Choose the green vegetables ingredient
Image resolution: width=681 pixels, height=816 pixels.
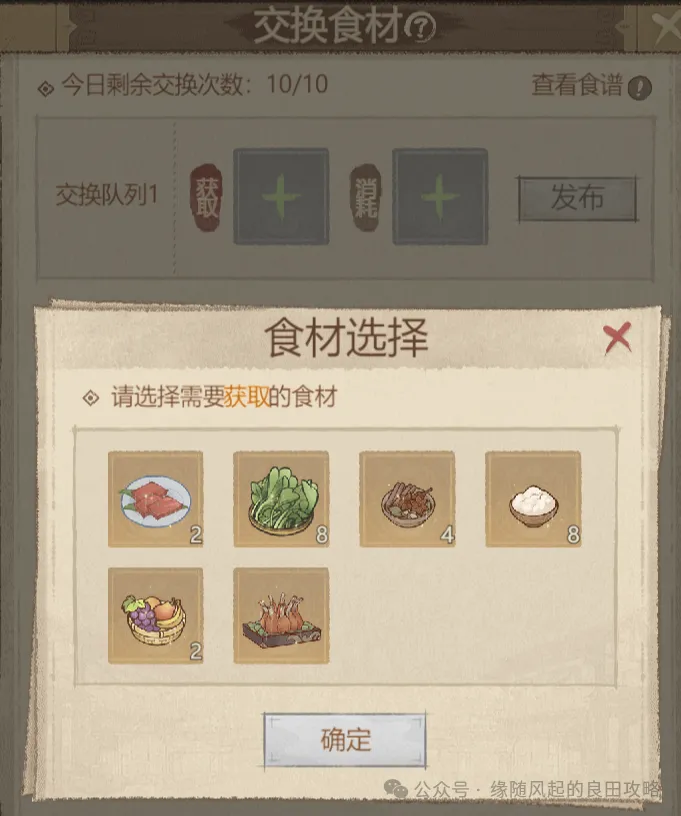[281, 499]
